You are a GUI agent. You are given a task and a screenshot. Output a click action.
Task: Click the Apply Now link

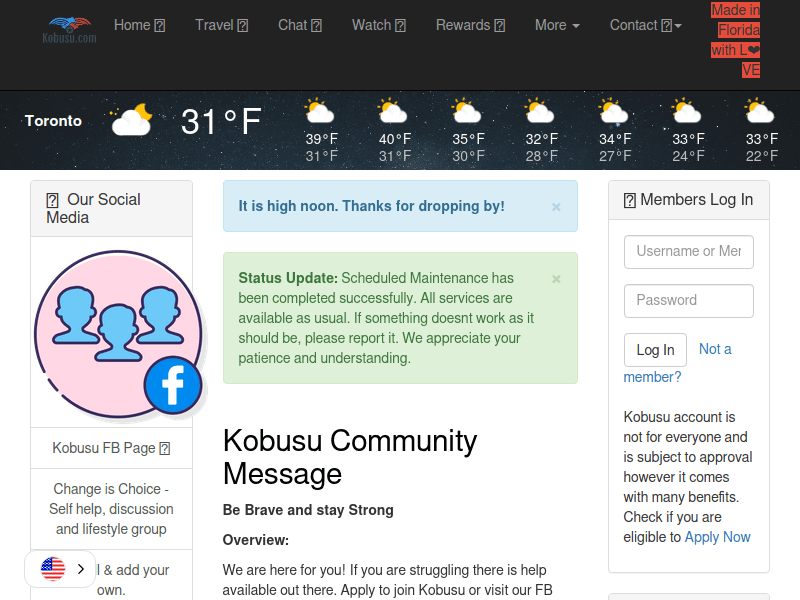pos(718,537)
